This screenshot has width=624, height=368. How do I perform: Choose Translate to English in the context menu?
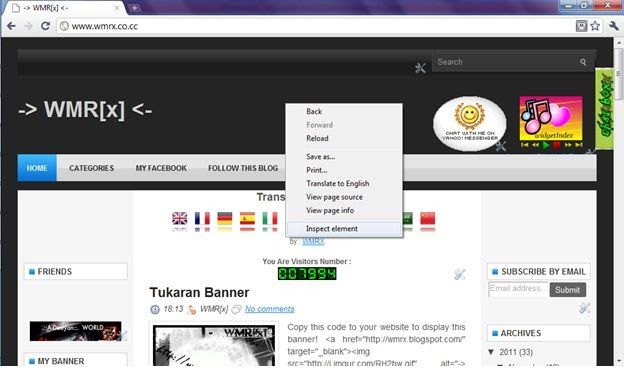coord(338,183)
